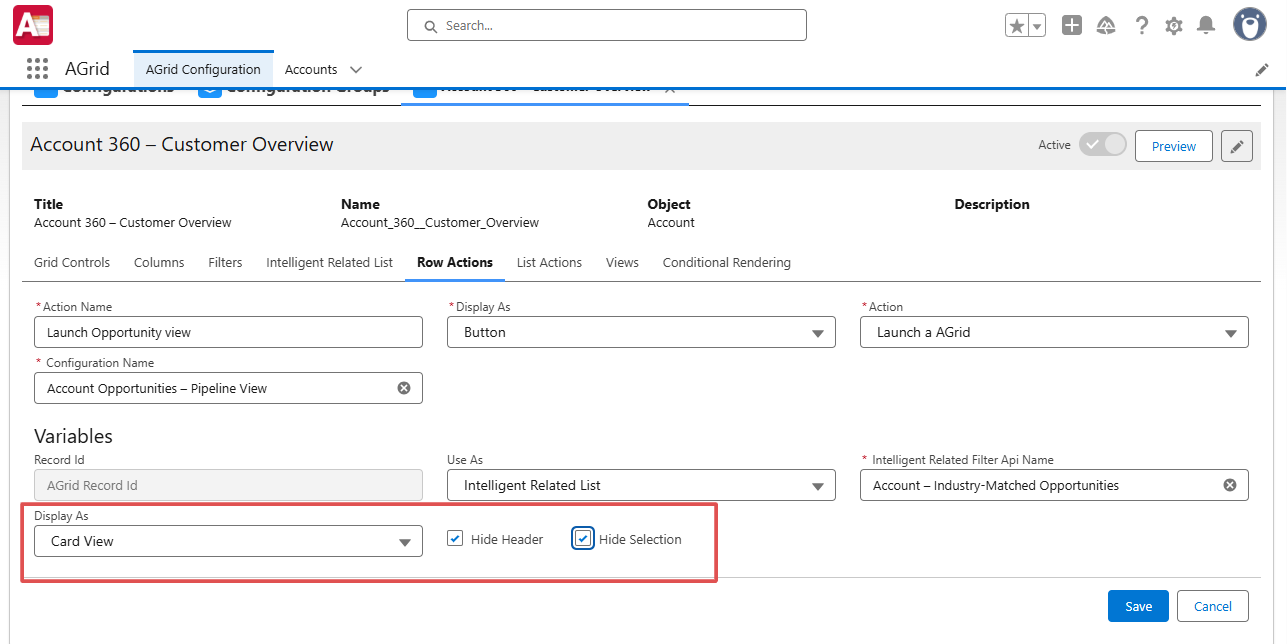Click the pencil edit button next to Preview

point(1237,146)
